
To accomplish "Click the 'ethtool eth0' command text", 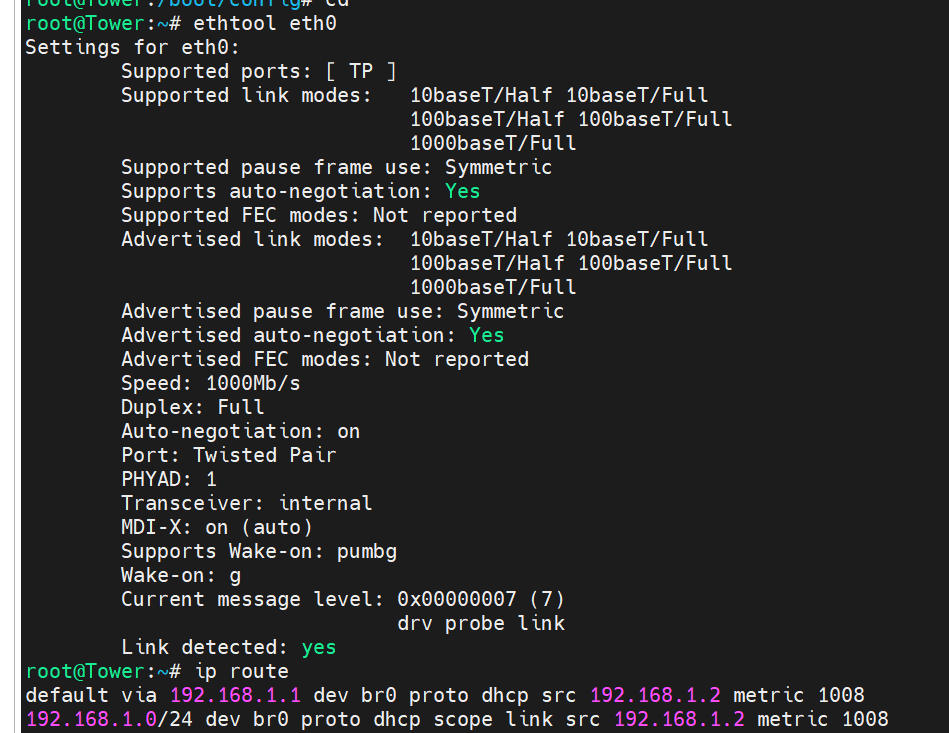I will pos(264,24).
